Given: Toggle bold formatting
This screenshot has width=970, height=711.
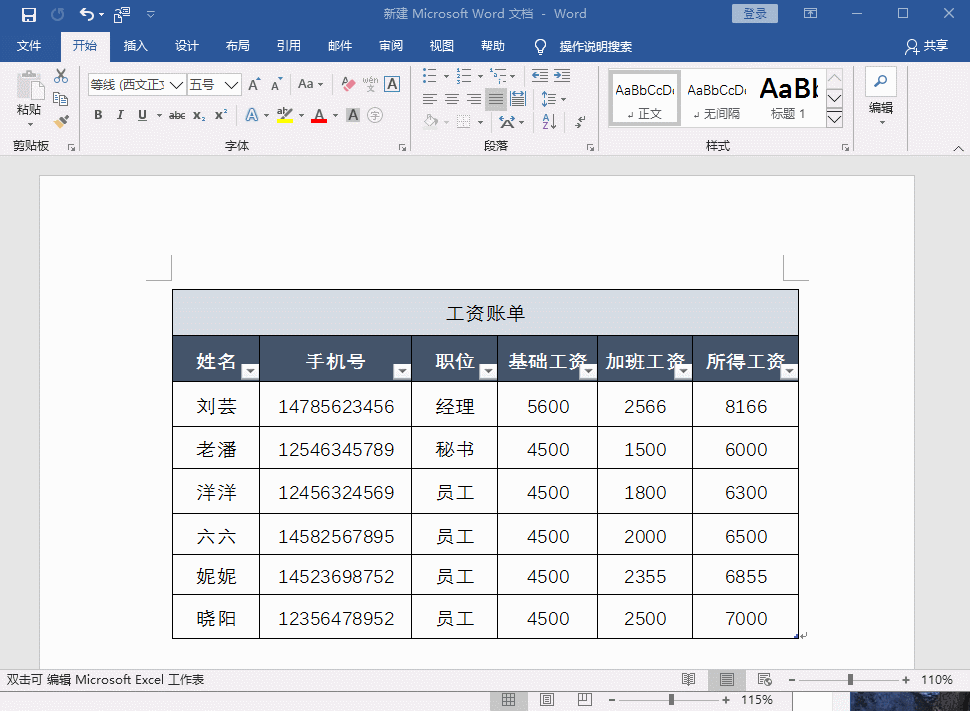Looking at the screenshot, I should point(97,115).
